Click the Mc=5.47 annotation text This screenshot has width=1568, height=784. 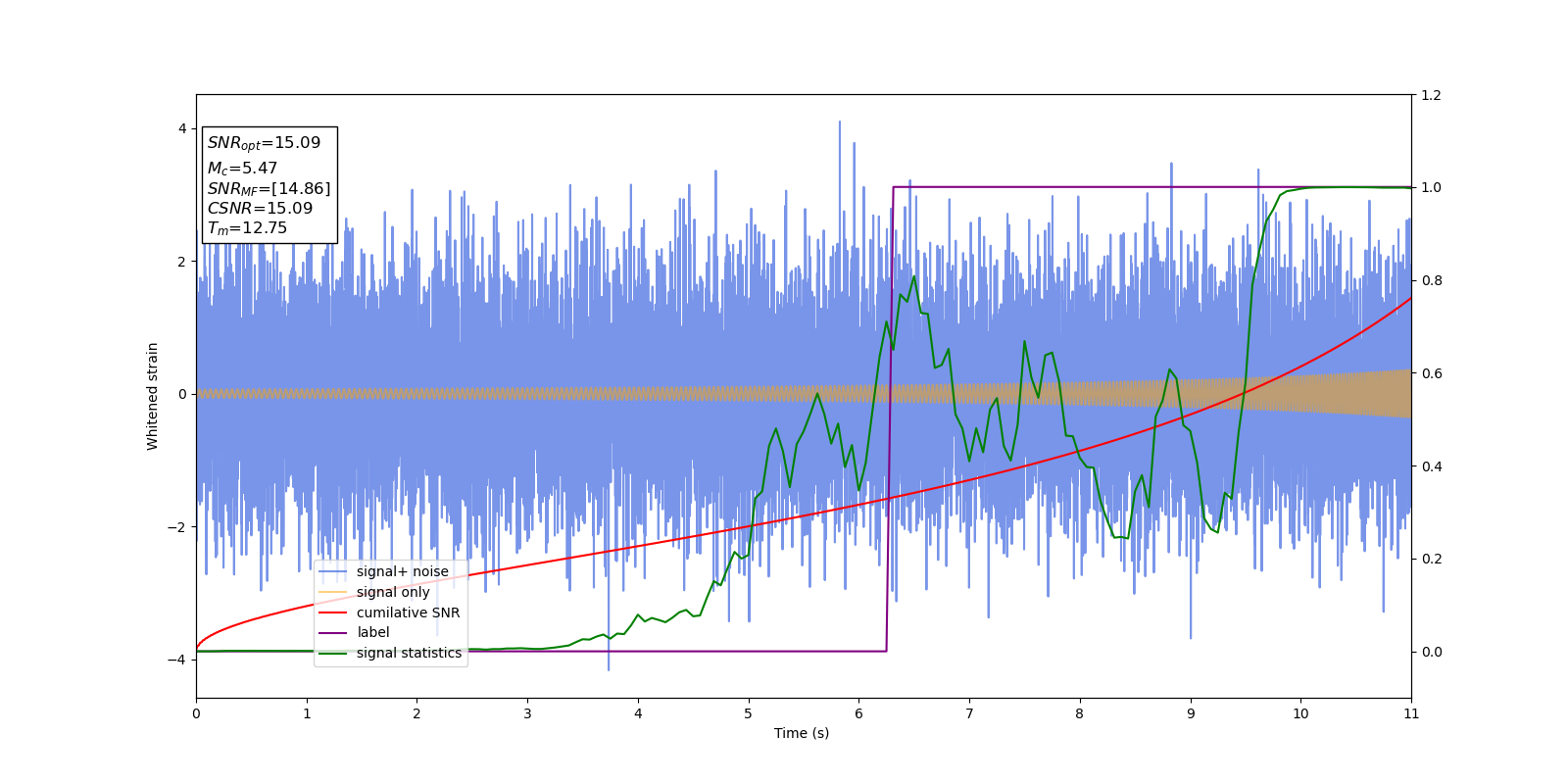[x=242, y=169]
